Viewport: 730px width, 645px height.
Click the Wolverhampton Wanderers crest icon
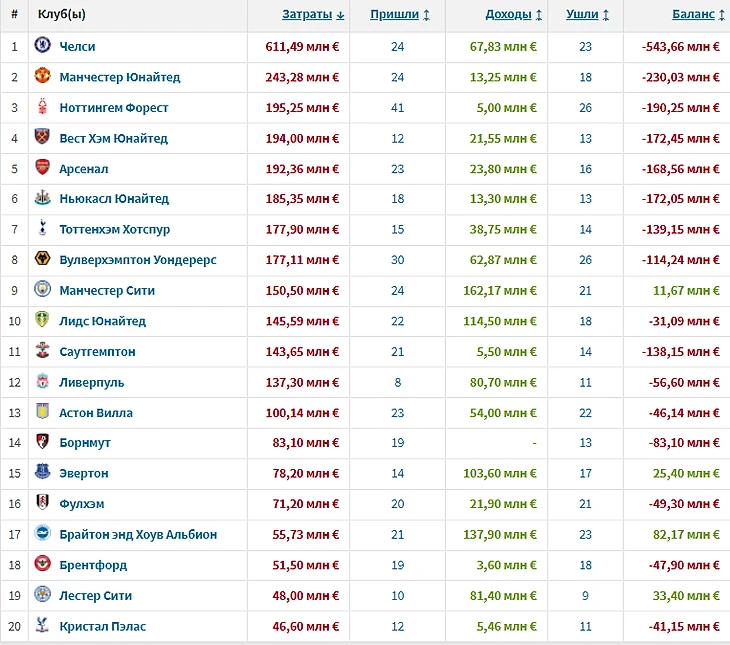pos(42,260)
